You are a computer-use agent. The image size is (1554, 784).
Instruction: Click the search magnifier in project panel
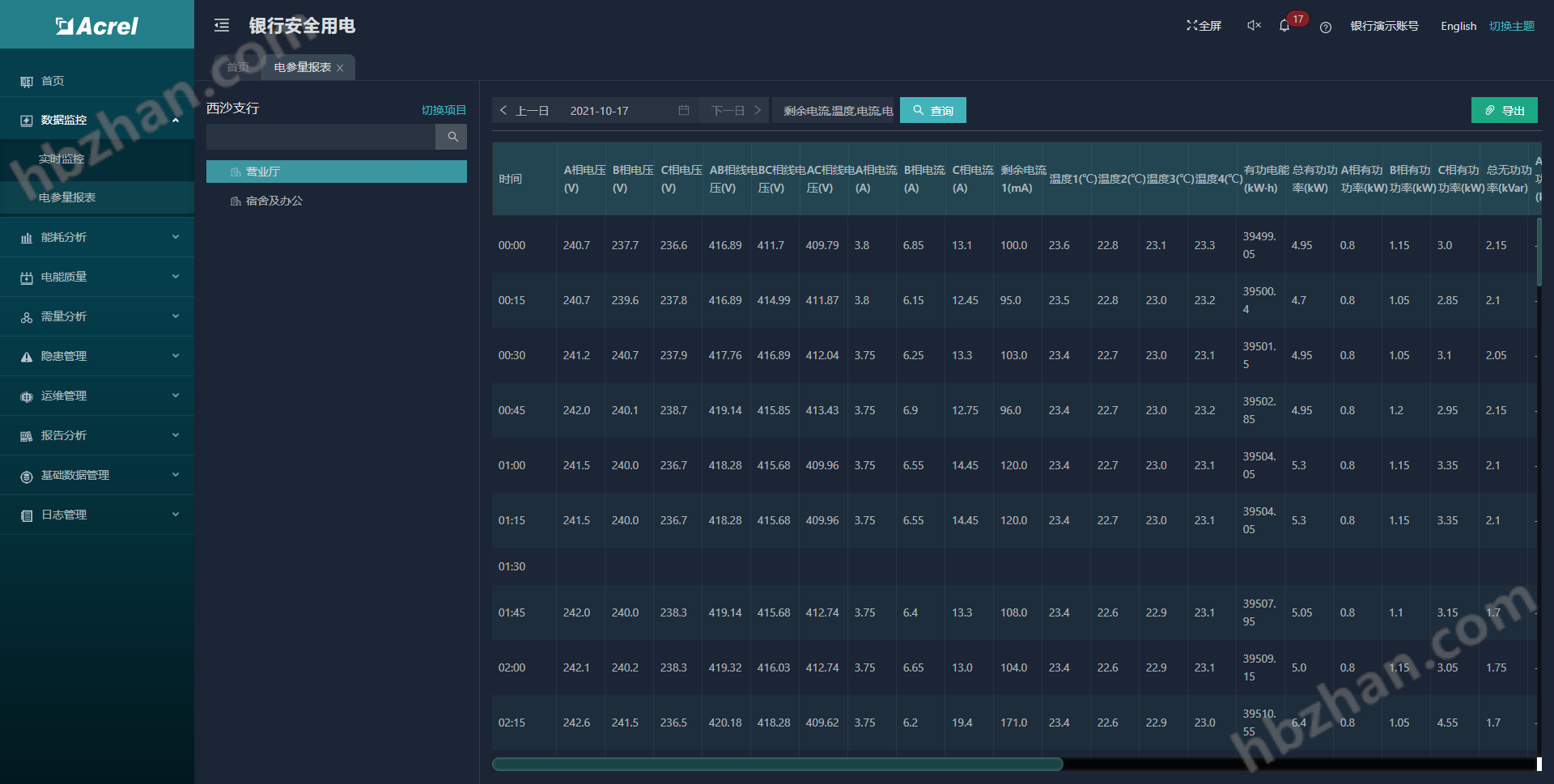tap(452, 137)
